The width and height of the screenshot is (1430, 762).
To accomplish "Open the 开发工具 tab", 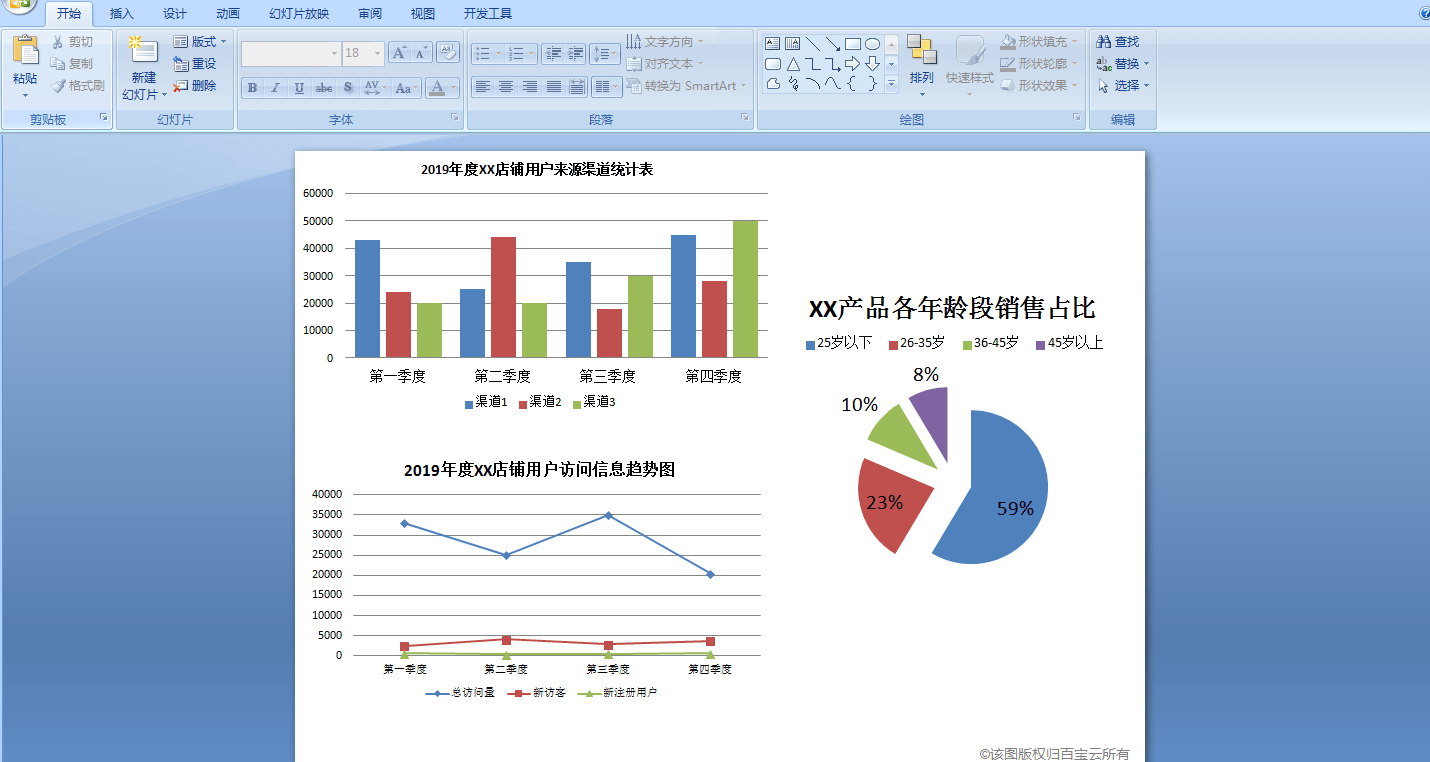I will [488, 14].
